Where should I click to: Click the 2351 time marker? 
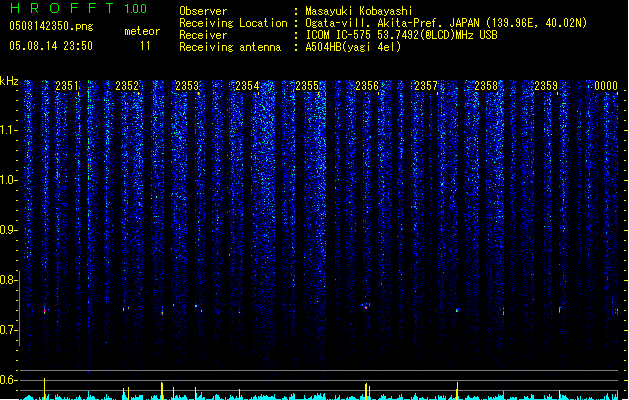[67, 86]
